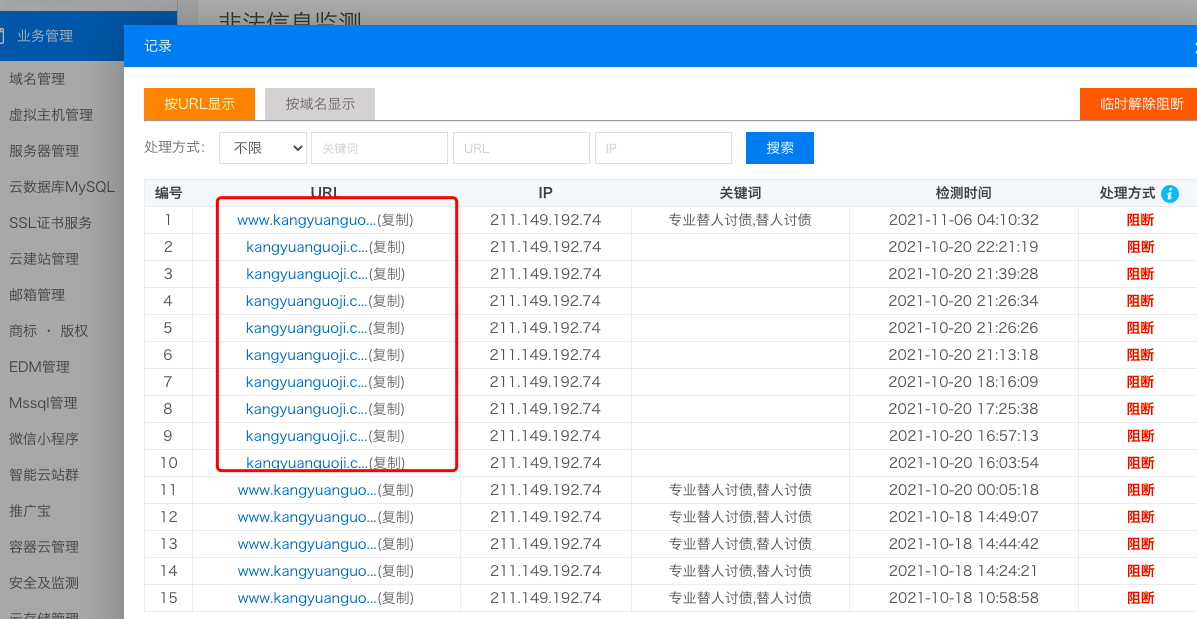Open the URL link in row 1
Image resolution: width=1197 pixels, height=619 pixels.
click(306, 220)
